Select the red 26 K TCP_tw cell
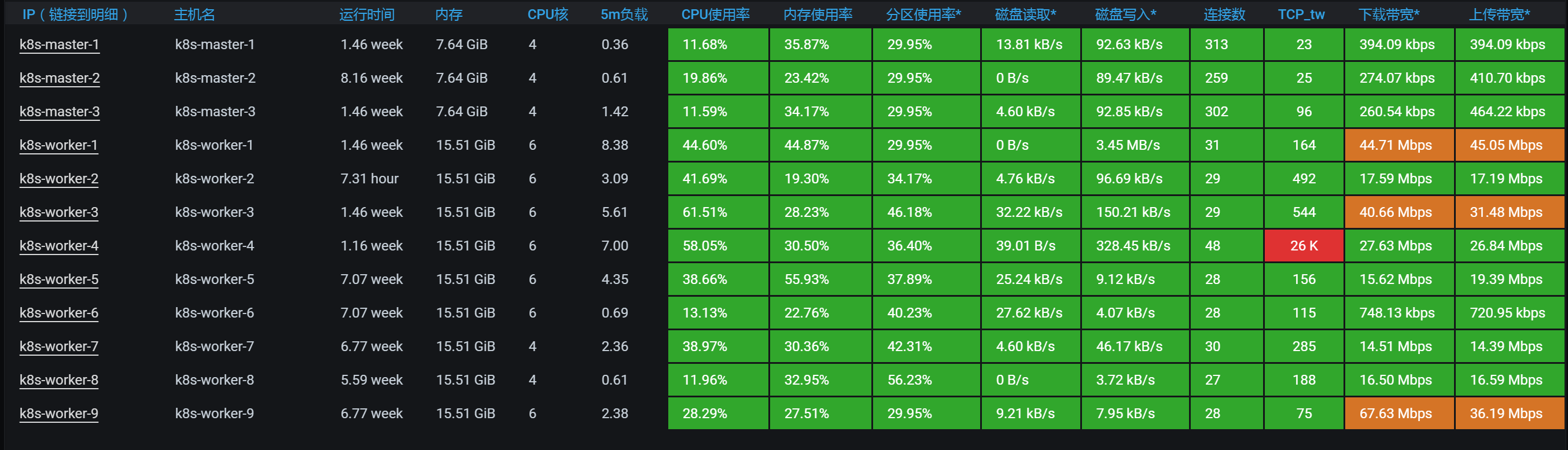This screenshot has height=450, width=1568. [1304, 246]
